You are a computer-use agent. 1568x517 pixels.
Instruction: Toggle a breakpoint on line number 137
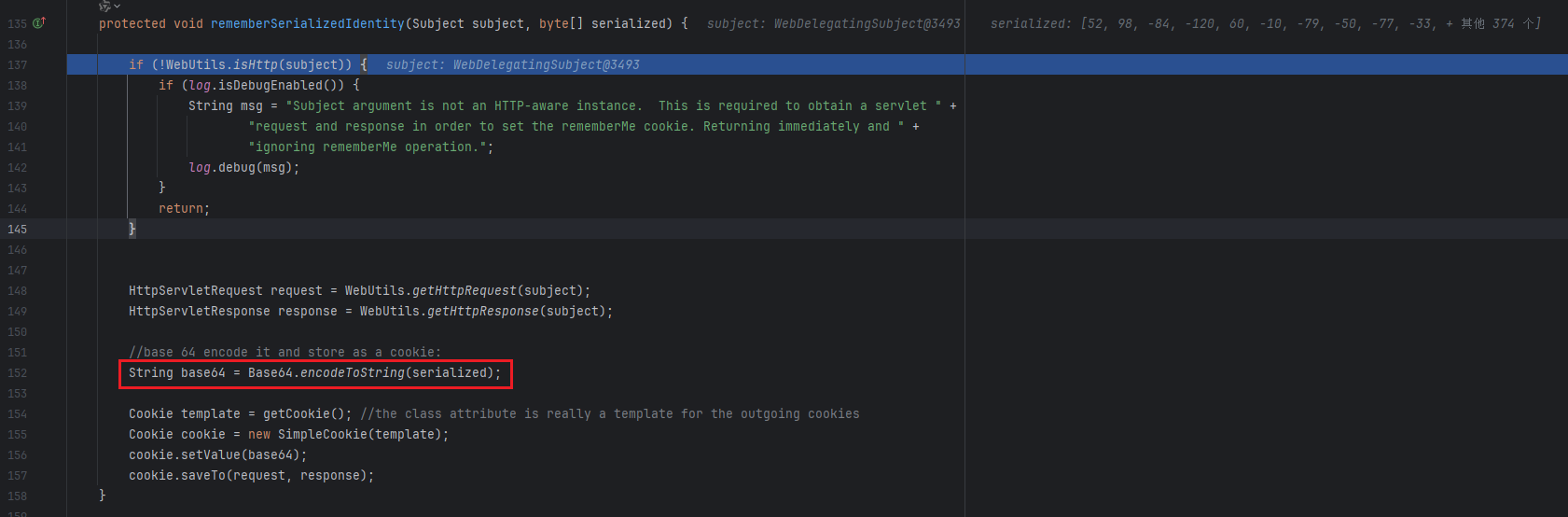[18, 64]
